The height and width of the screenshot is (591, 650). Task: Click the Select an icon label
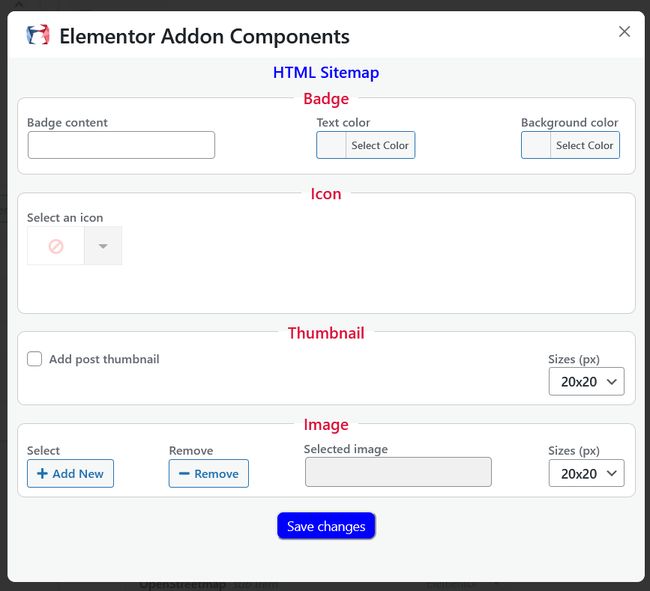tap(65, 218)
